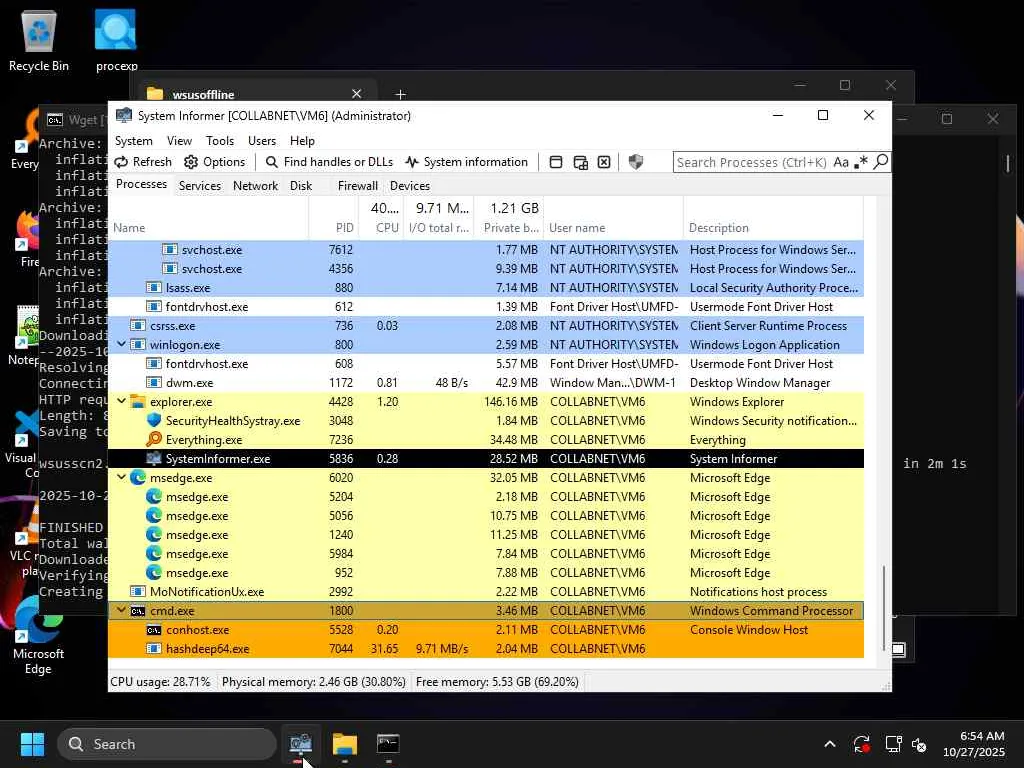The image size is (1024, 768).
Task: Toggle case-sensitive Aa search option
Action: point(841,162)
